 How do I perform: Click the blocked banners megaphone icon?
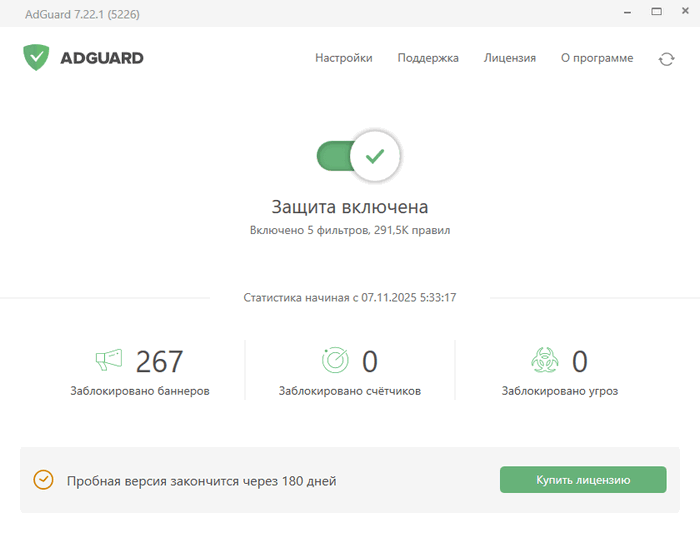[x=109, y=360]
